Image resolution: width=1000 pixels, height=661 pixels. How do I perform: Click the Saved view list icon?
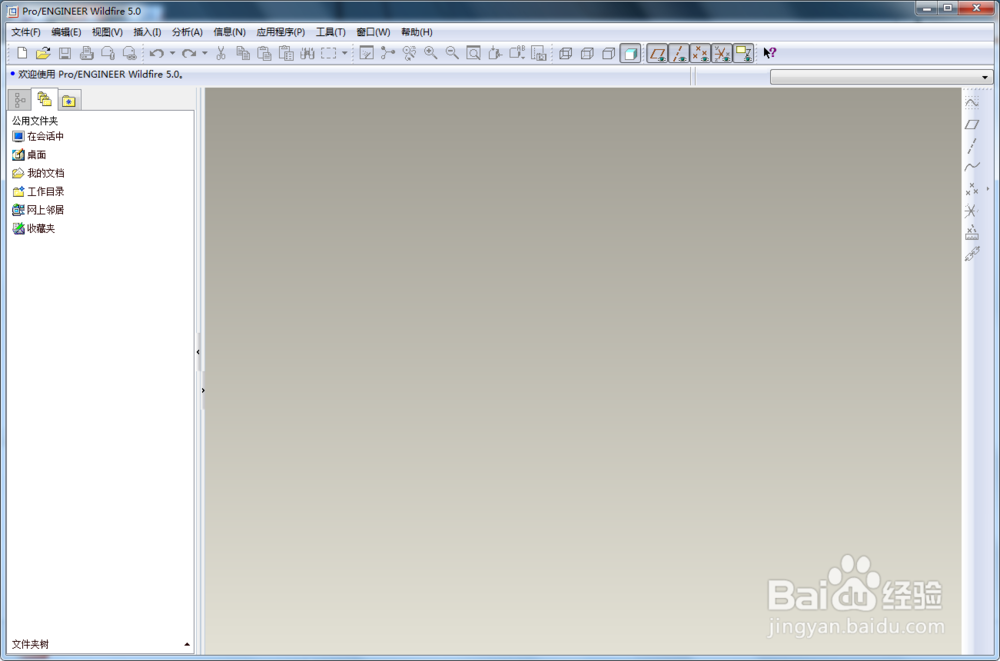point(517,54)
